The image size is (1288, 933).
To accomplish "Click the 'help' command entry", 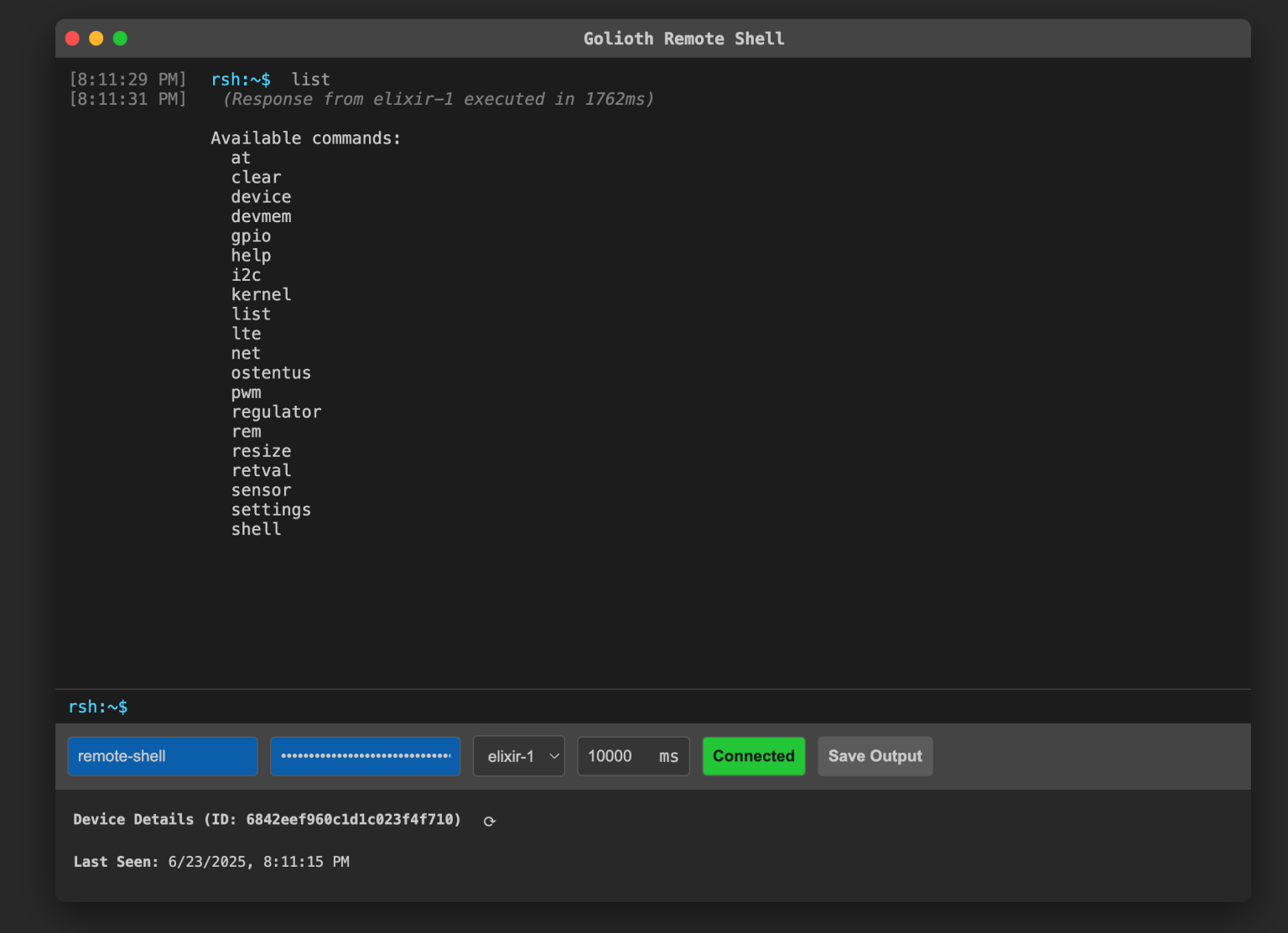I will (x=251, y=255).
